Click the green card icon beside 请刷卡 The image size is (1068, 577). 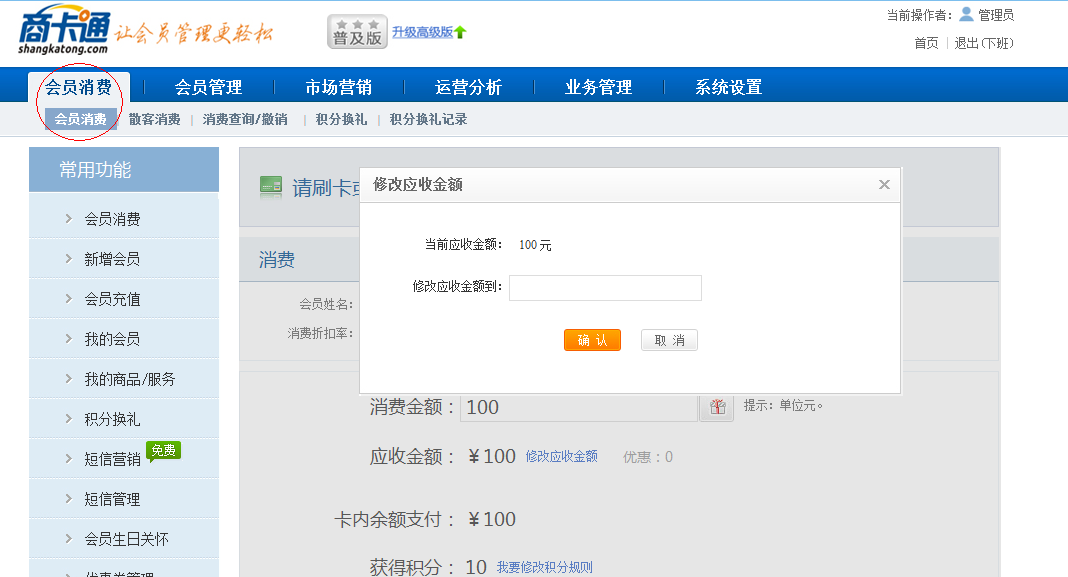click(270, 186)
